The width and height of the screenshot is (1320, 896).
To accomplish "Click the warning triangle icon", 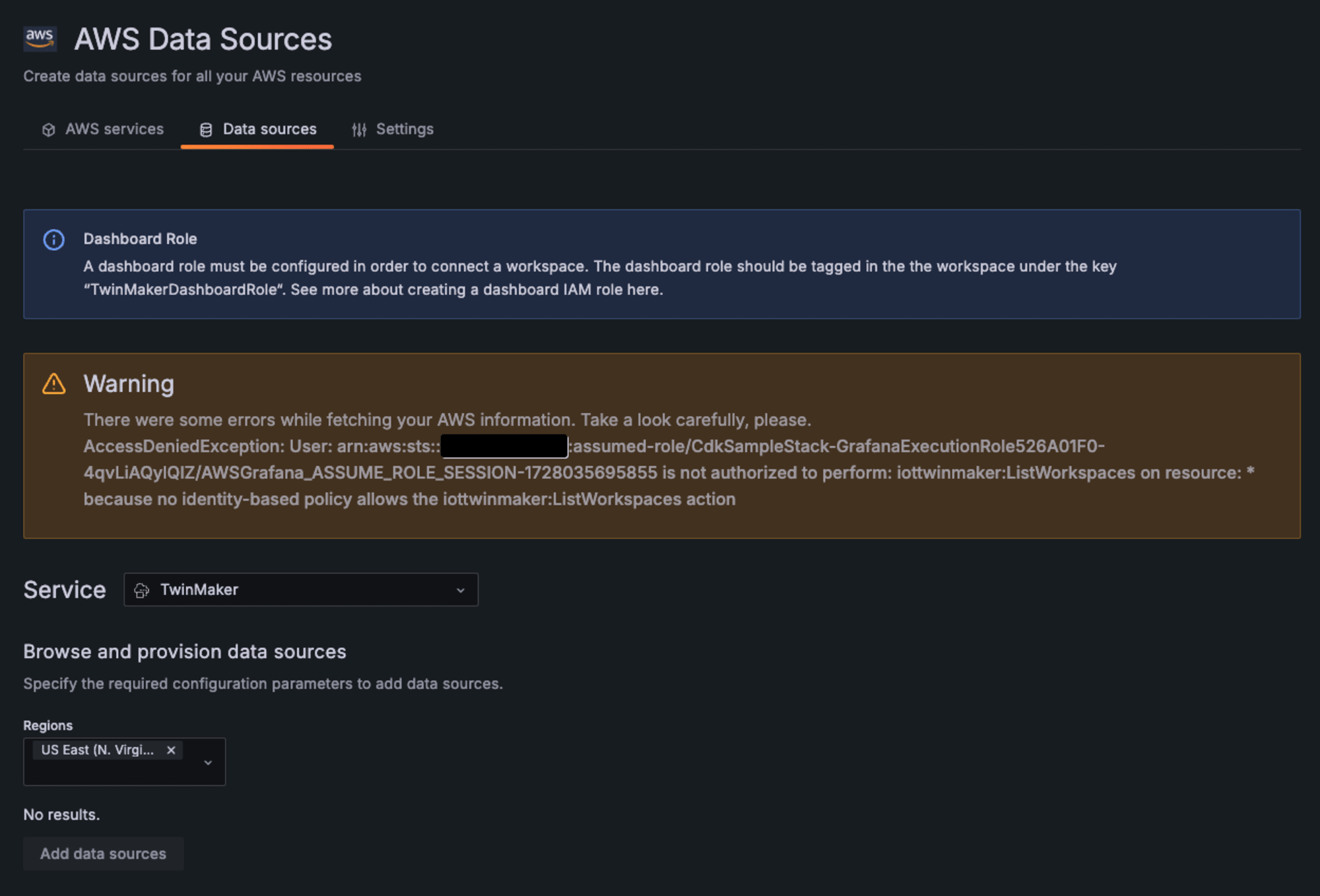I will click(54, 384).
